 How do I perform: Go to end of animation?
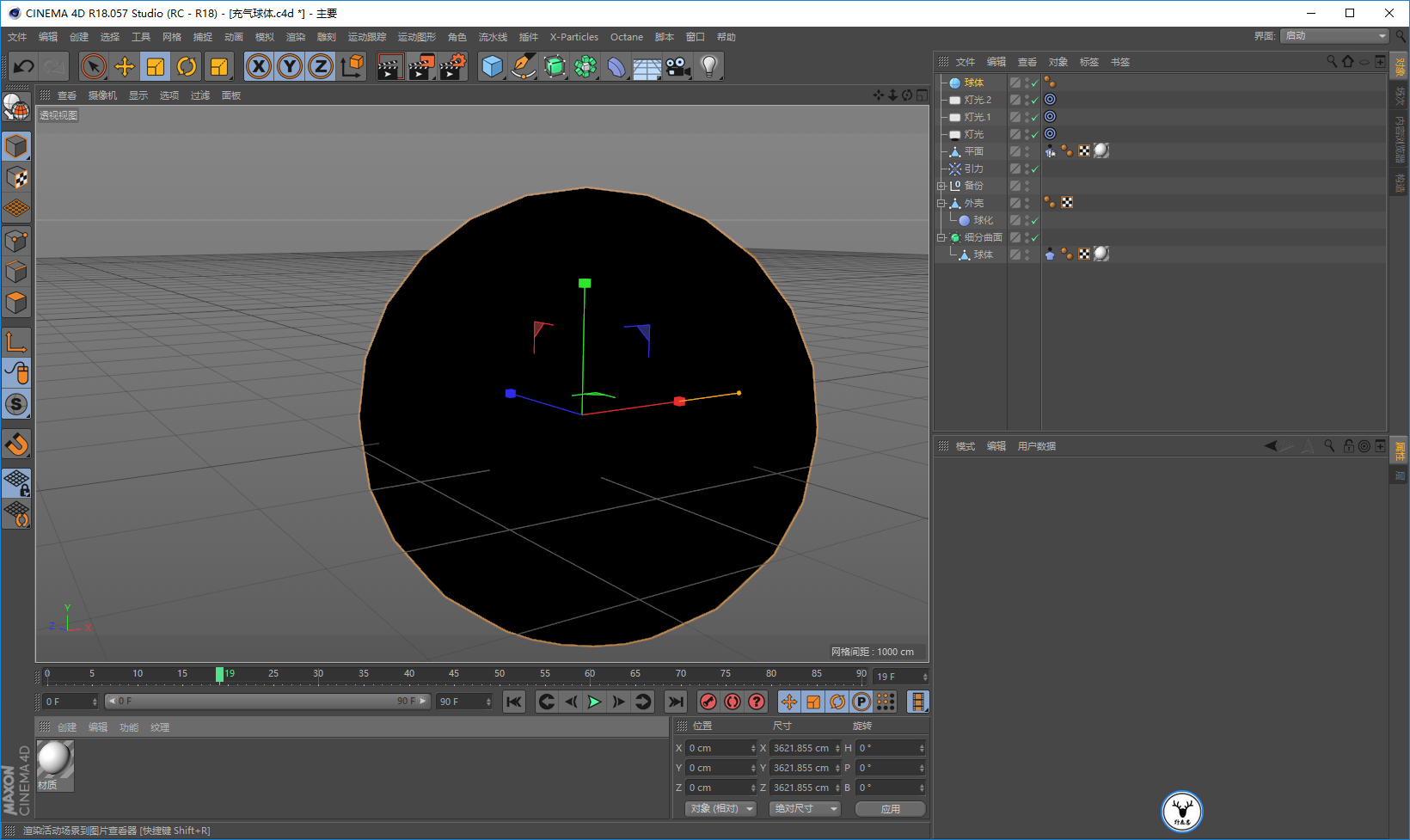coord(676,702)
